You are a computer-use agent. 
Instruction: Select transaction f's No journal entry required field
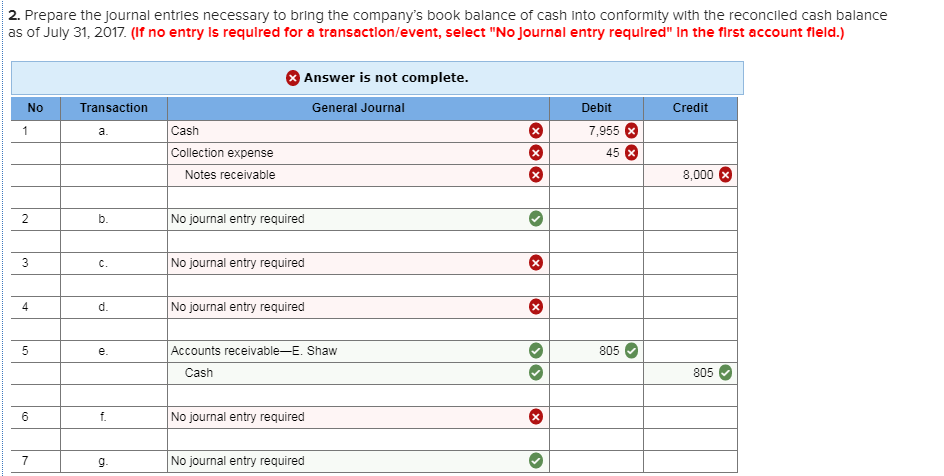pyautogui.click(x=358, y=417)
